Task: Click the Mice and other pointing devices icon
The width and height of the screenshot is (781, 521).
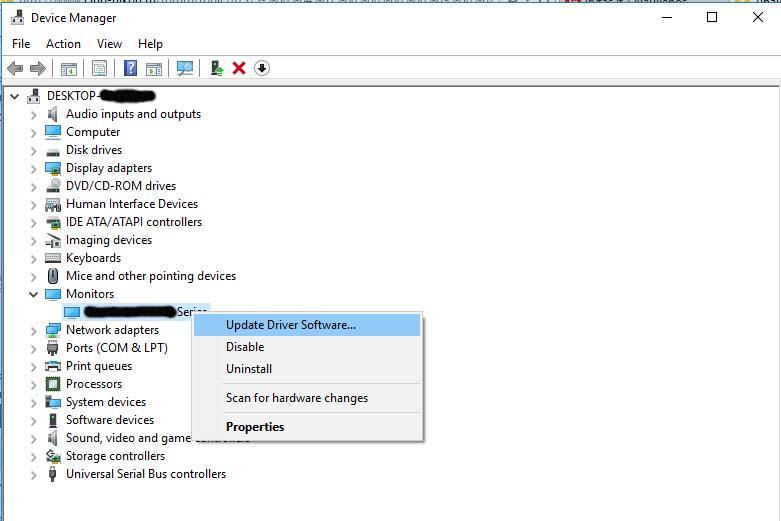Action: tap(53, 276)
